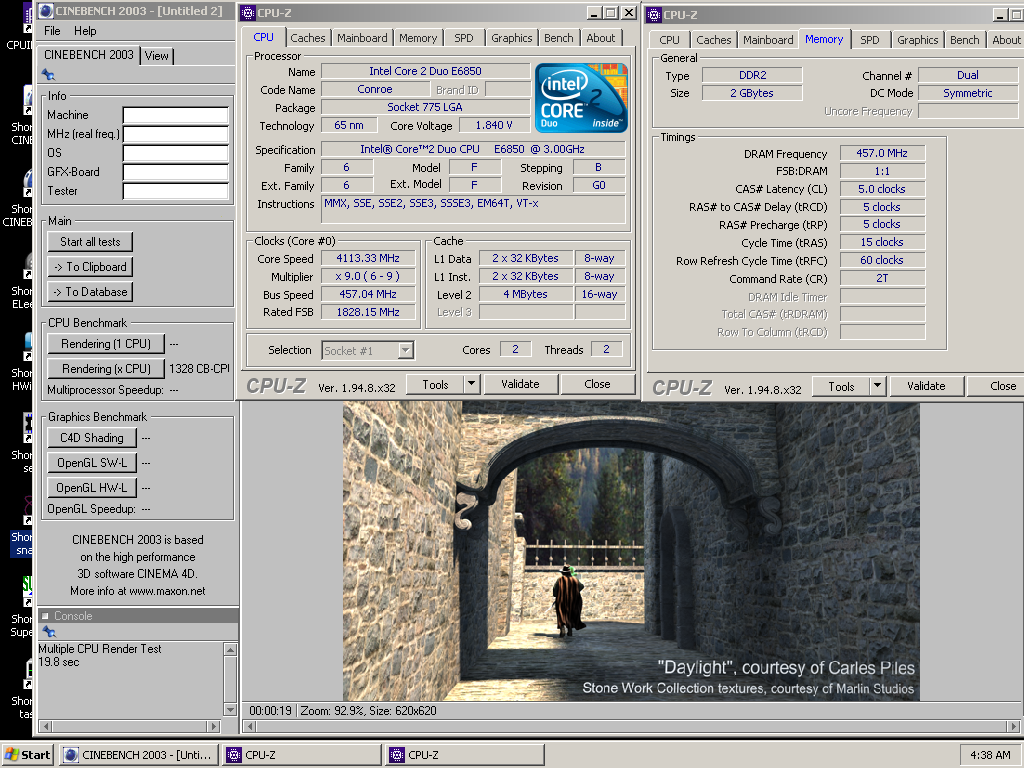Click the To Clipboard button
This screenshot has height=768, width=1024.
coord(90,266)
